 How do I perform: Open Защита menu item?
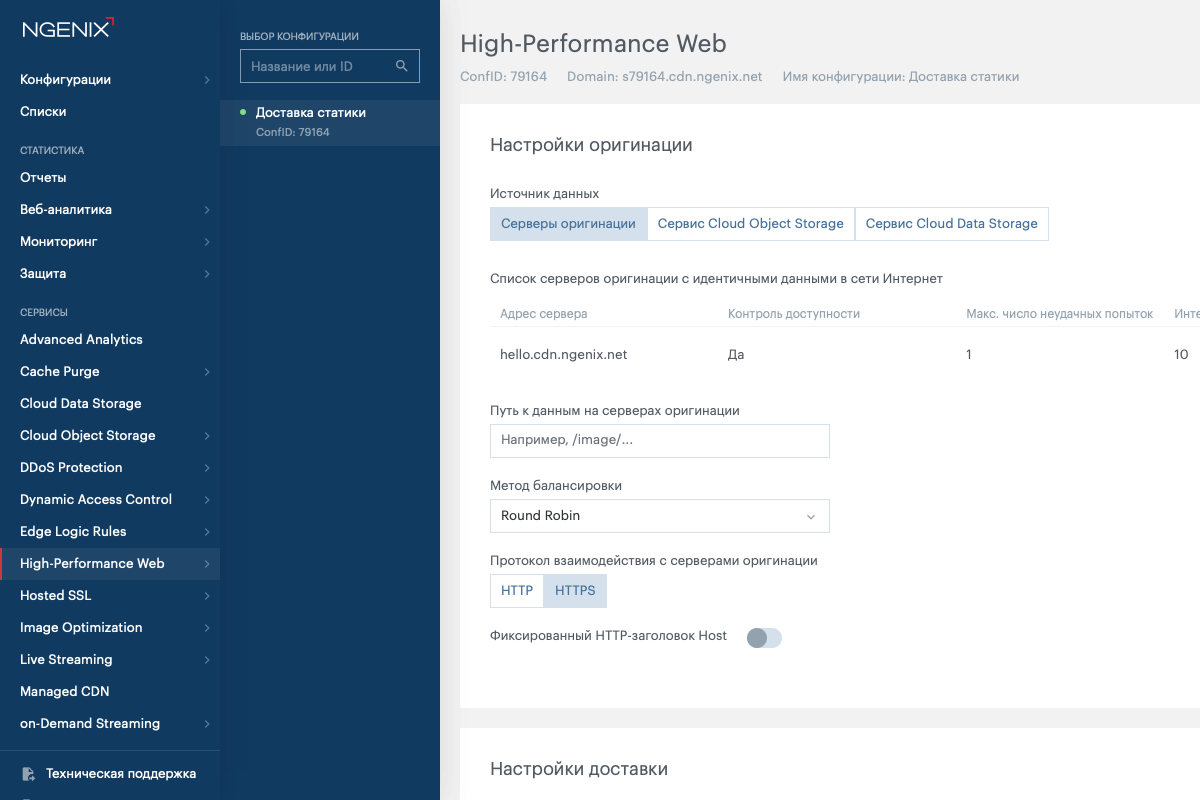click(x=110, y=274)
